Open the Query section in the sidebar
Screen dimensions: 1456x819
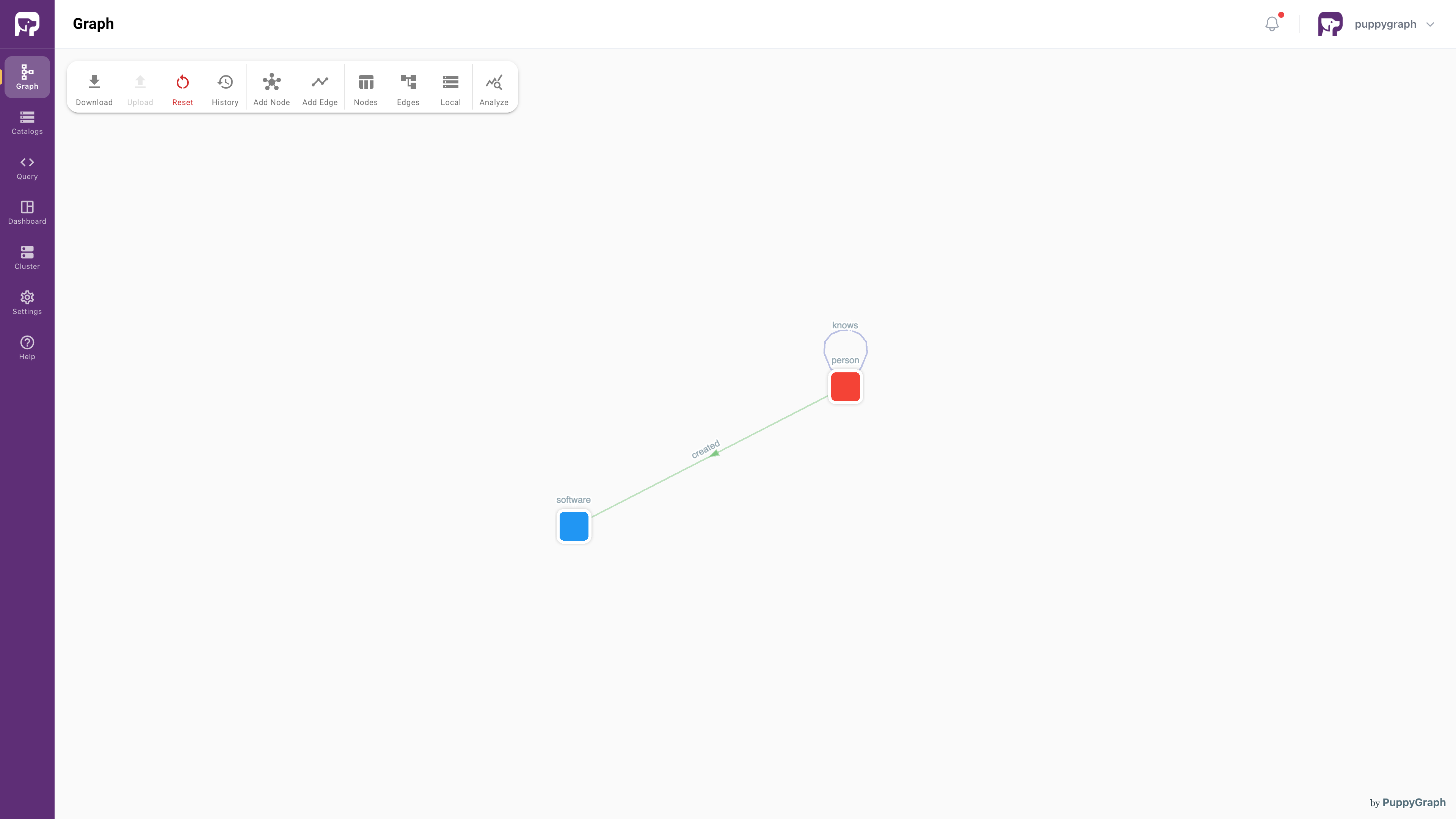(27, 167)
